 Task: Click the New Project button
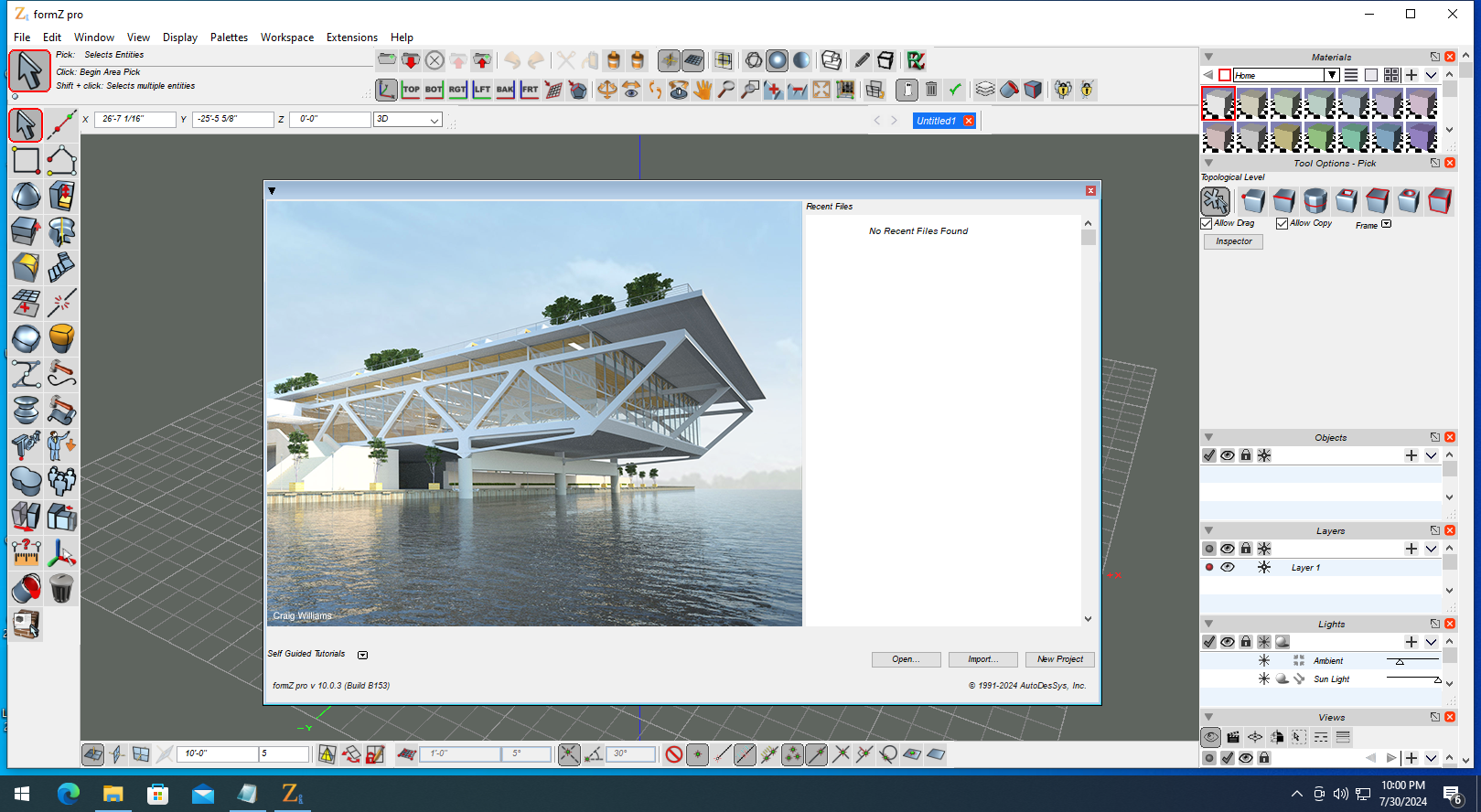[x=1060, y=659]
